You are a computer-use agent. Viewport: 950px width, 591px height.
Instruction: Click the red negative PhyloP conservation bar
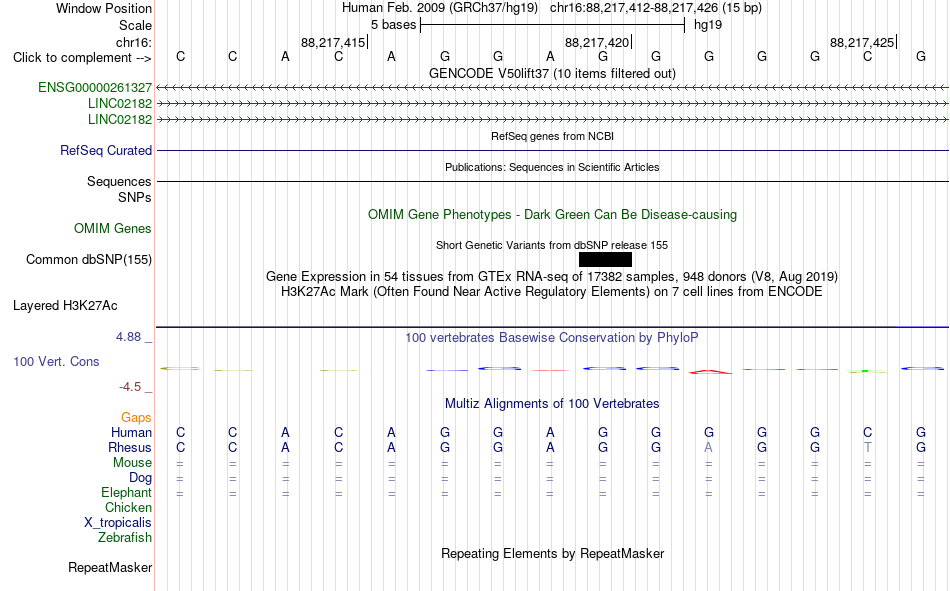[709, 372]
